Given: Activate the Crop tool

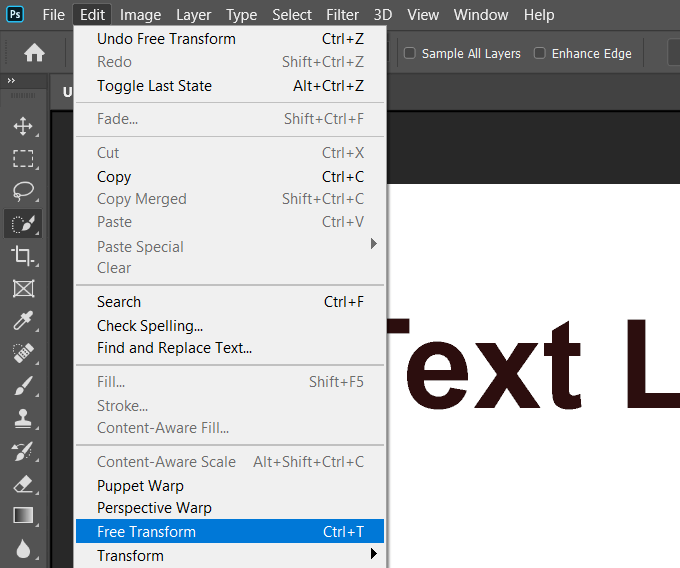Looking at the screenshot, I should click(x=22, y=256).
